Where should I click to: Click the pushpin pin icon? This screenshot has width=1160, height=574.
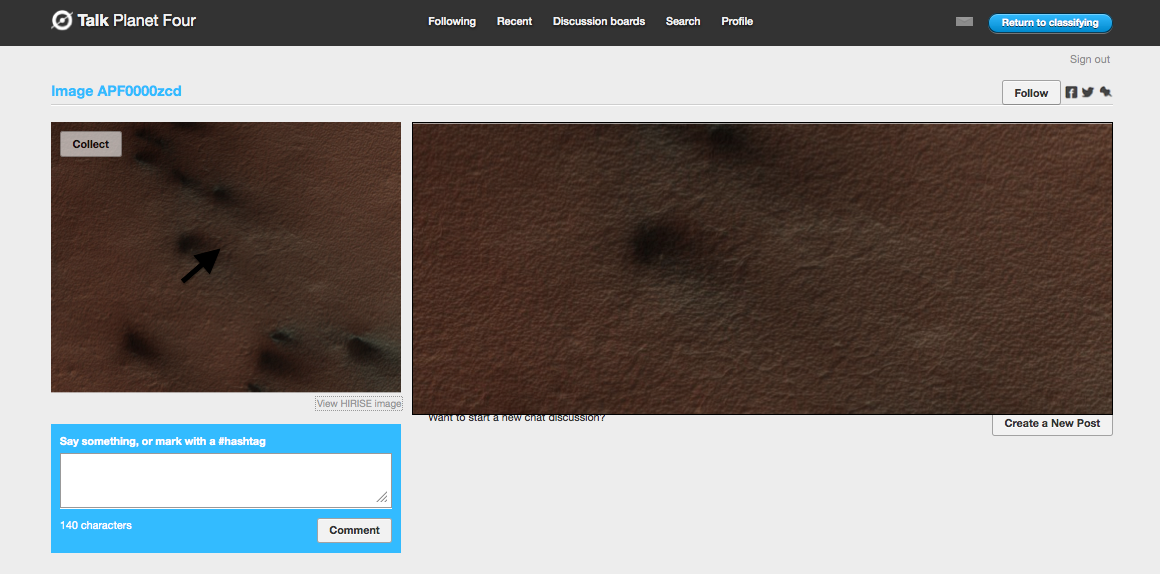click(1105, 92)
